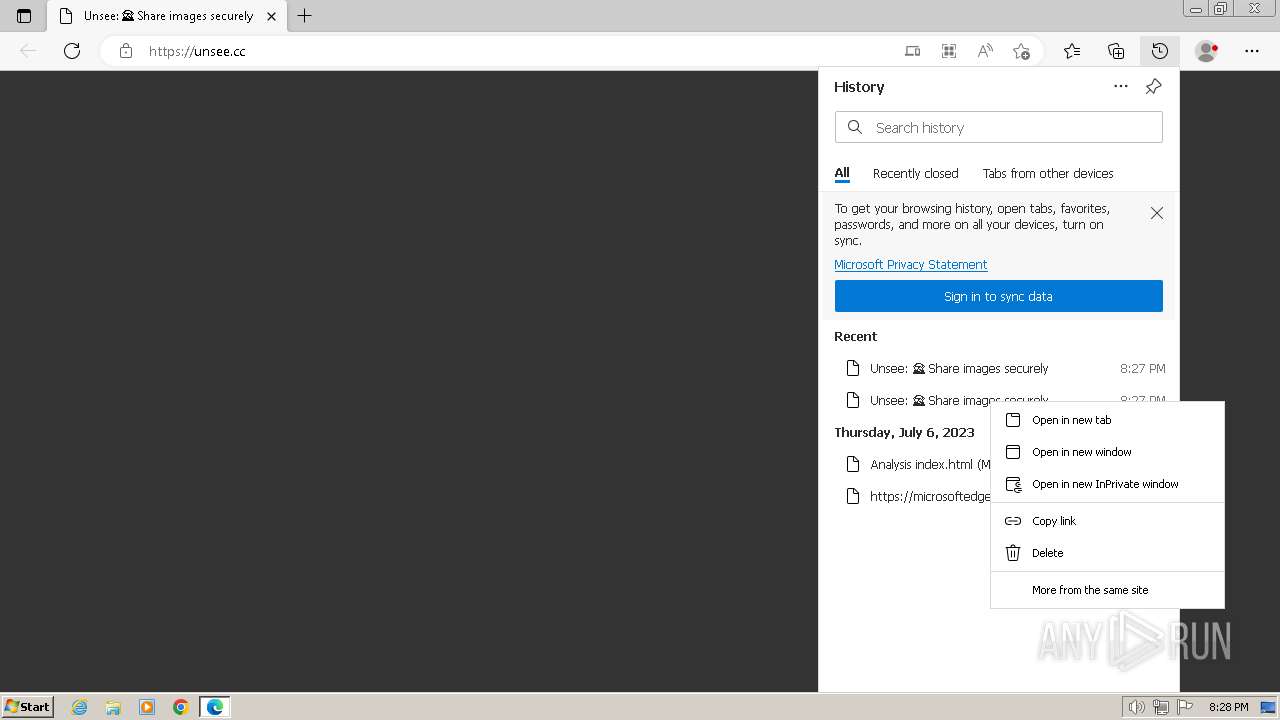The width and height of the screenshot is (1280, 720).
Task: Click Sign in to sync data
Action: pos(998,296)
